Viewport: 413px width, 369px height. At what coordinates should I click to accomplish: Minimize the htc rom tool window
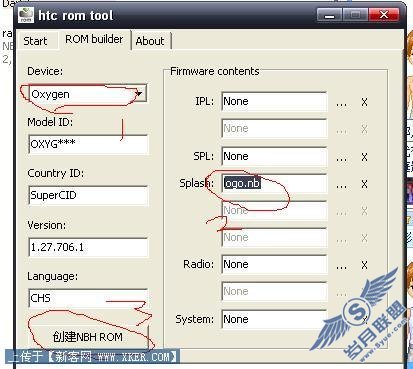(329, 15)
